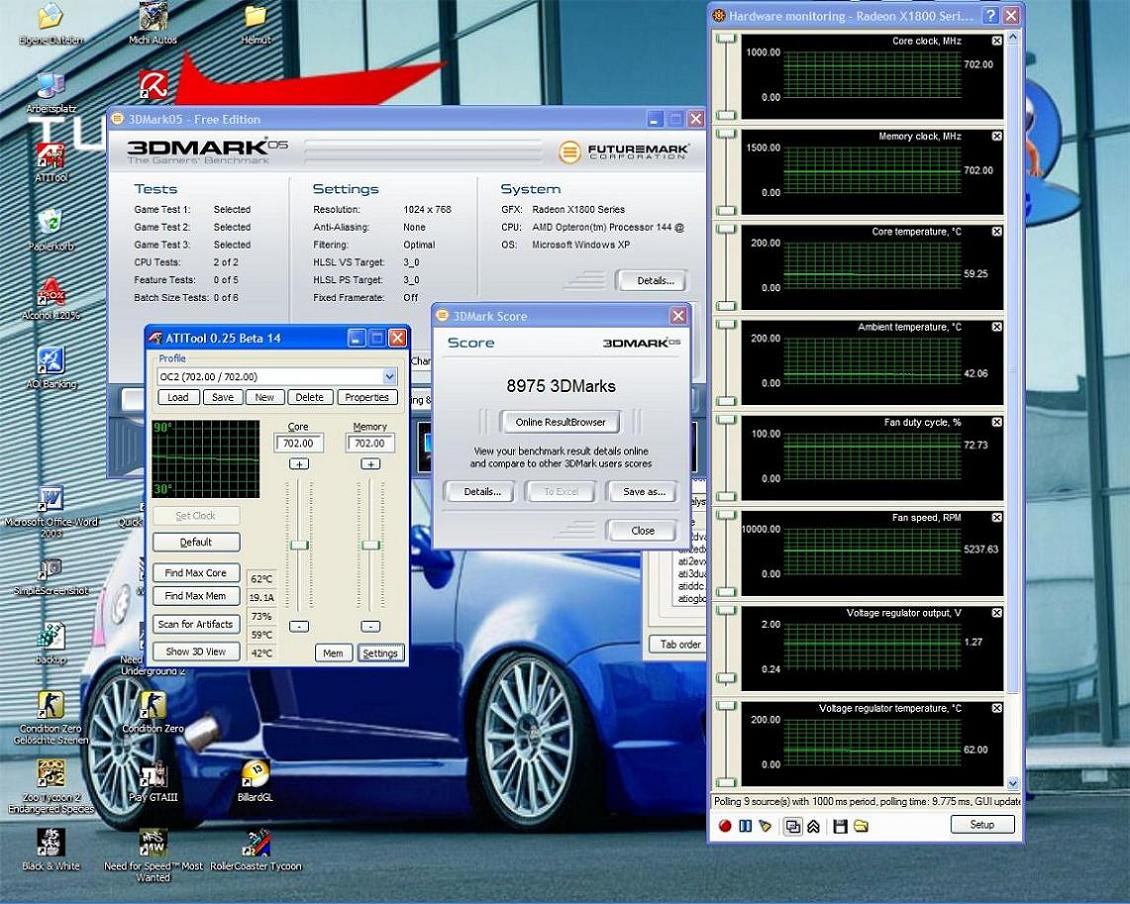The width and height of the screenshot is (1130, 904).
Task: Open ATITool Settings button
Action: coord(380,653)
